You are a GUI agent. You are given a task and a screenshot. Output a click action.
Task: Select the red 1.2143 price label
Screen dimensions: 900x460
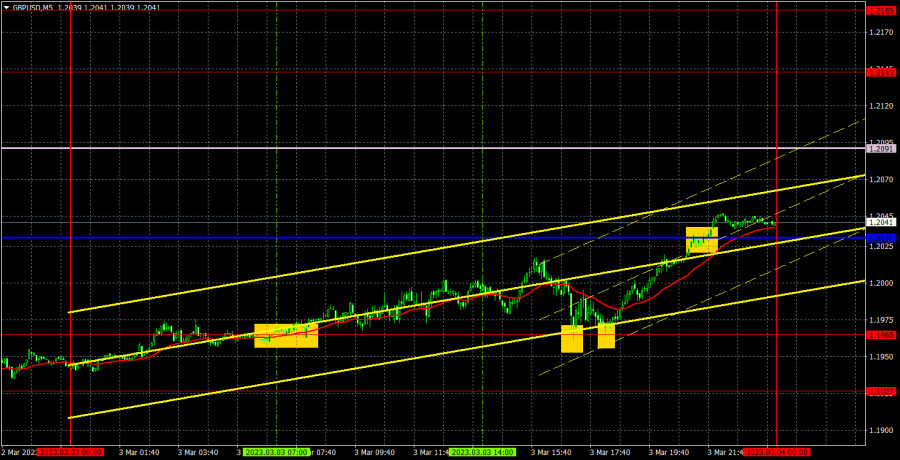click(x=881, y=72)
